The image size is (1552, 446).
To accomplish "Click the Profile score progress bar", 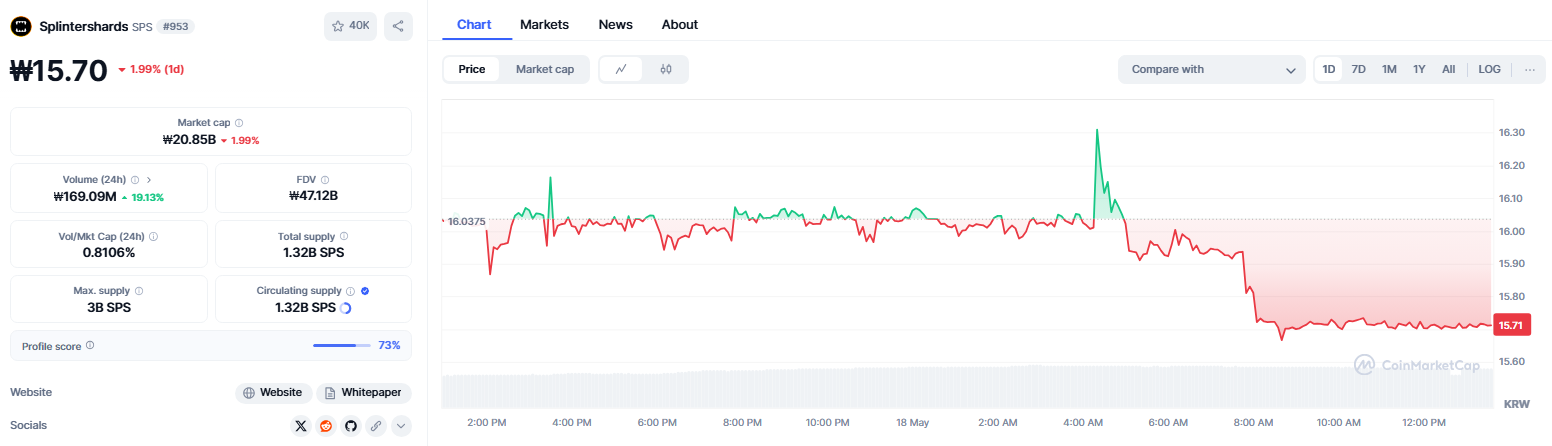I will [x=341, y=345].
